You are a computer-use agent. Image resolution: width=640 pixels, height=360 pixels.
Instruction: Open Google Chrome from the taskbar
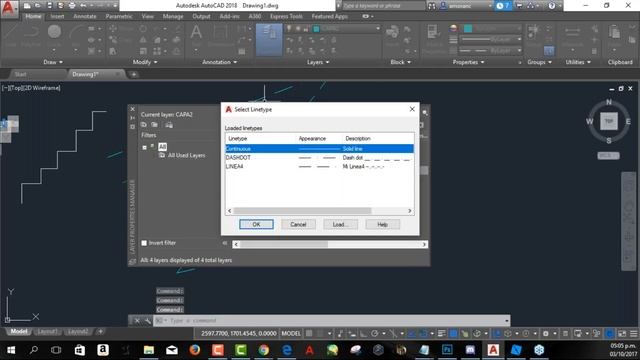[x=264, y=350]
